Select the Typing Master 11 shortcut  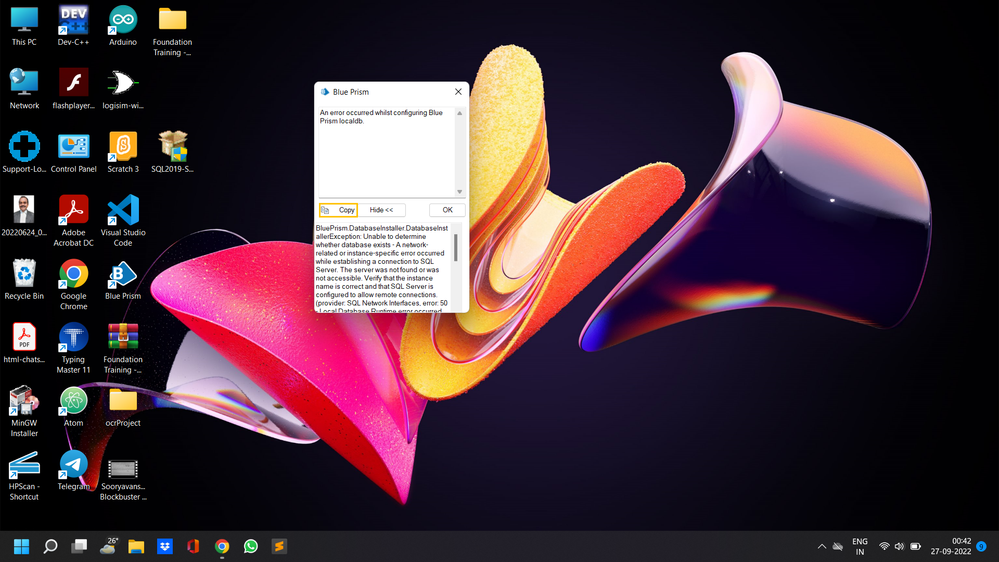tap(73, 348)
